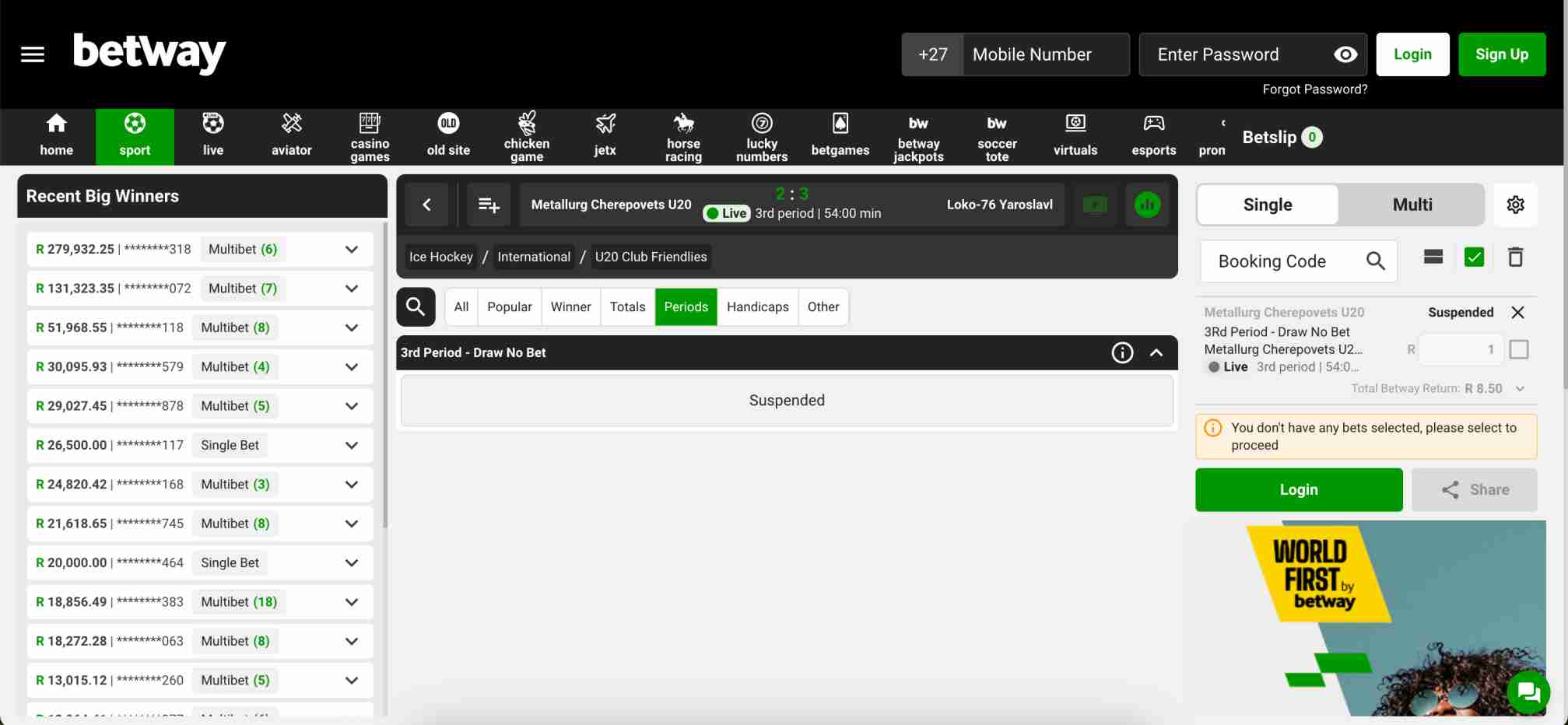1568x725 pixels.
Task: Switch to the old site
Action: (448, 136)
